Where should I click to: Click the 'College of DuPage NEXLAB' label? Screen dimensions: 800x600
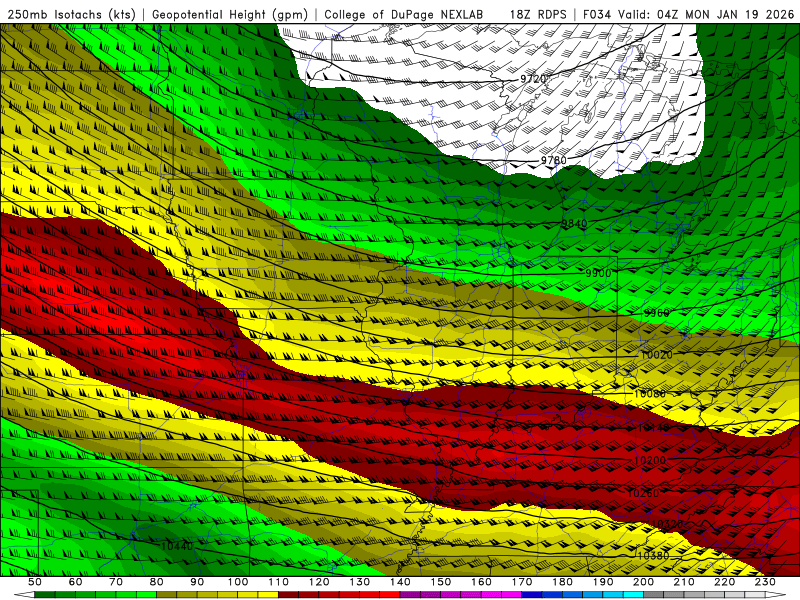pos(404,15)
